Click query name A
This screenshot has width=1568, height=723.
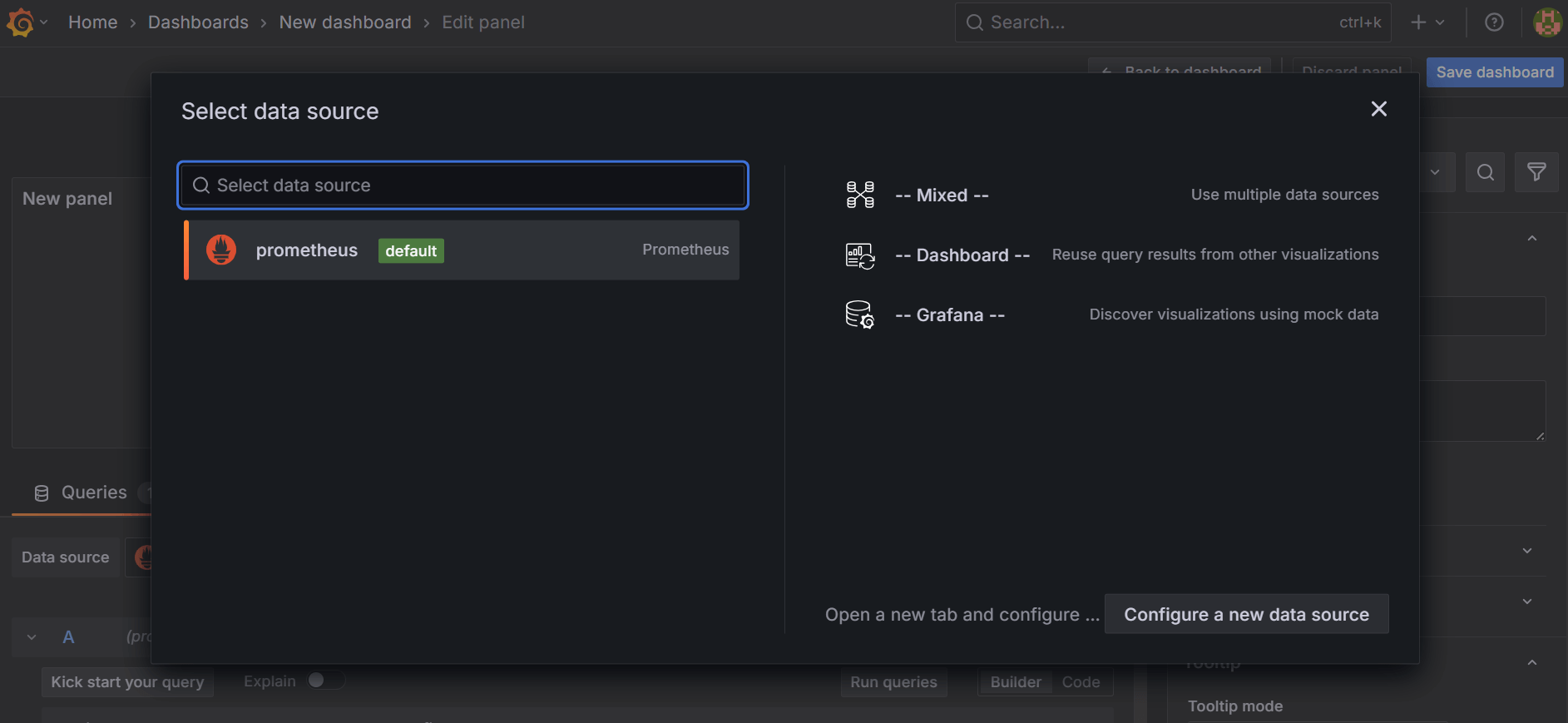(68, 637)
